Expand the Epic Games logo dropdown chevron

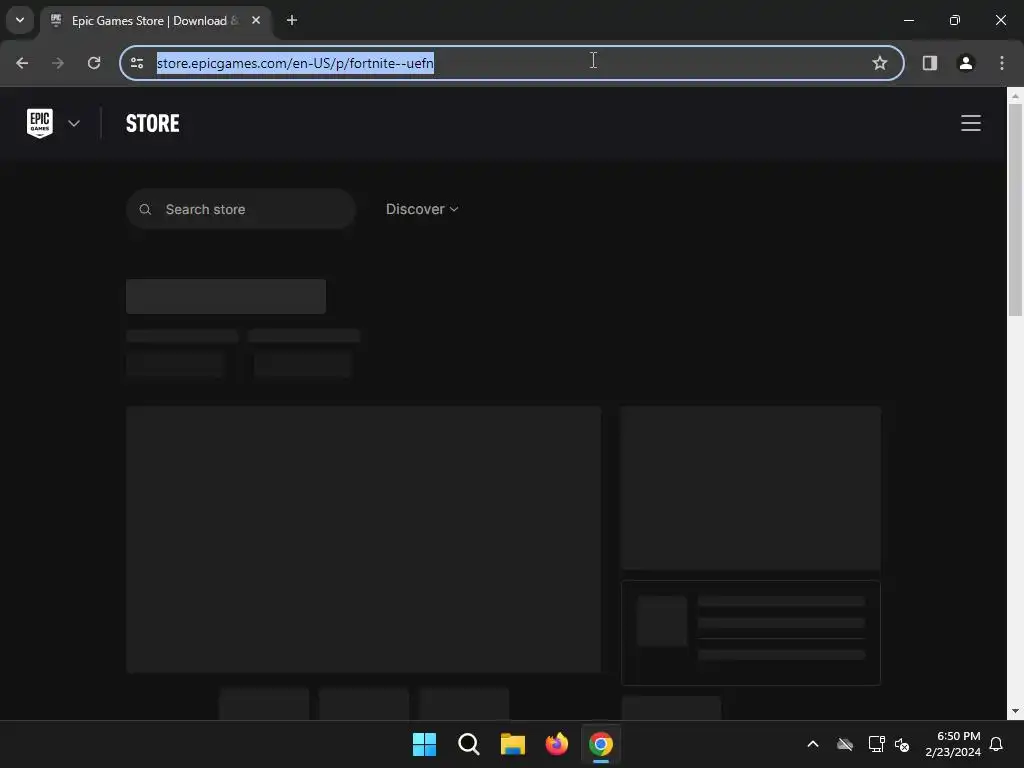[74, 123]
